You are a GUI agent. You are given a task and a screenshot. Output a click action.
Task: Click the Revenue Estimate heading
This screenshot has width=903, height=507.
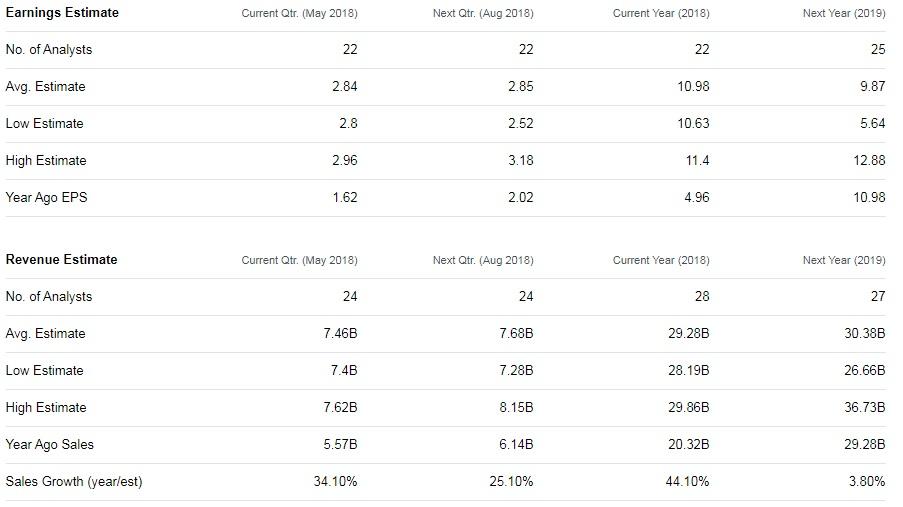click(62, 260)
